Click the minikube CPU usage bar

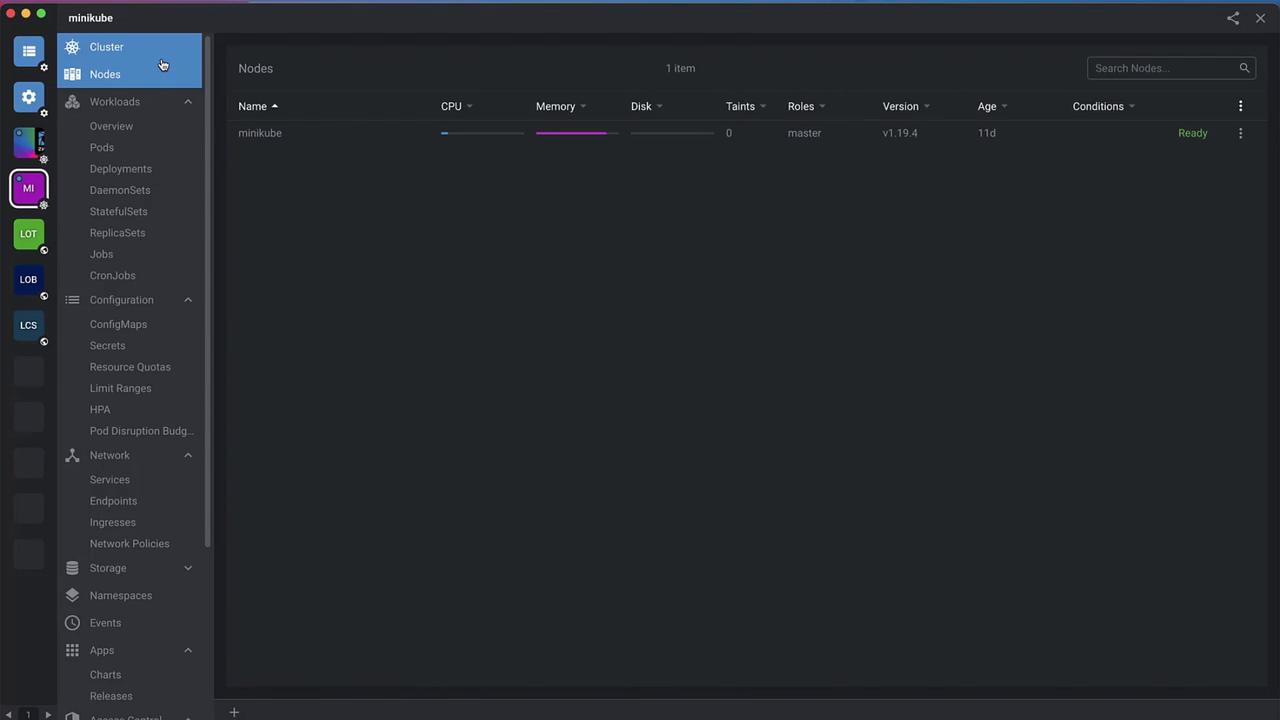[482, 133]
